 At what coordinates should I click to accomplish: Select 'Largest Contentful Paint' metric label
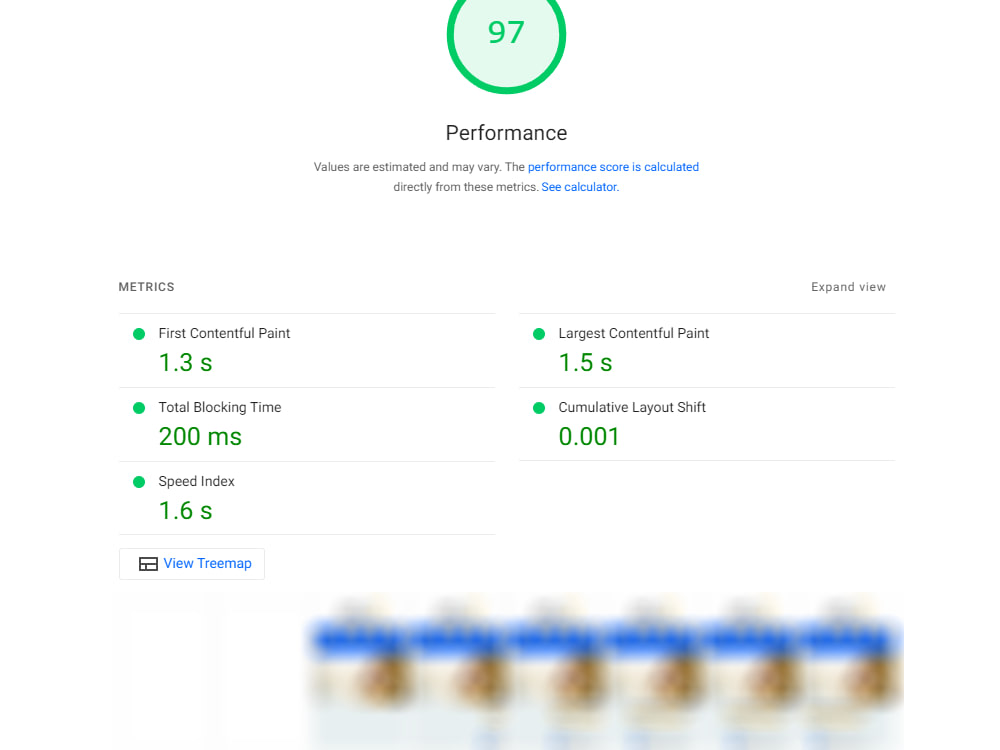coord(633,334)
